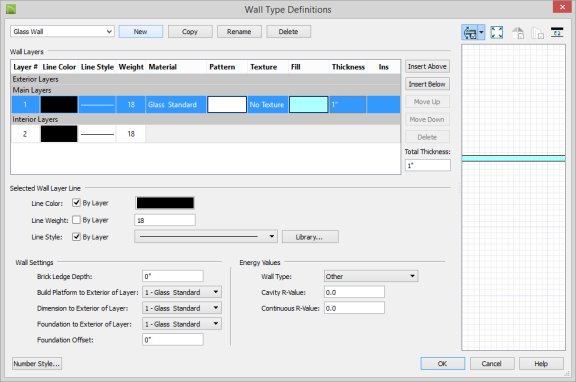
Task: Open the Line Style dropdown
Action: pos(206,237)
